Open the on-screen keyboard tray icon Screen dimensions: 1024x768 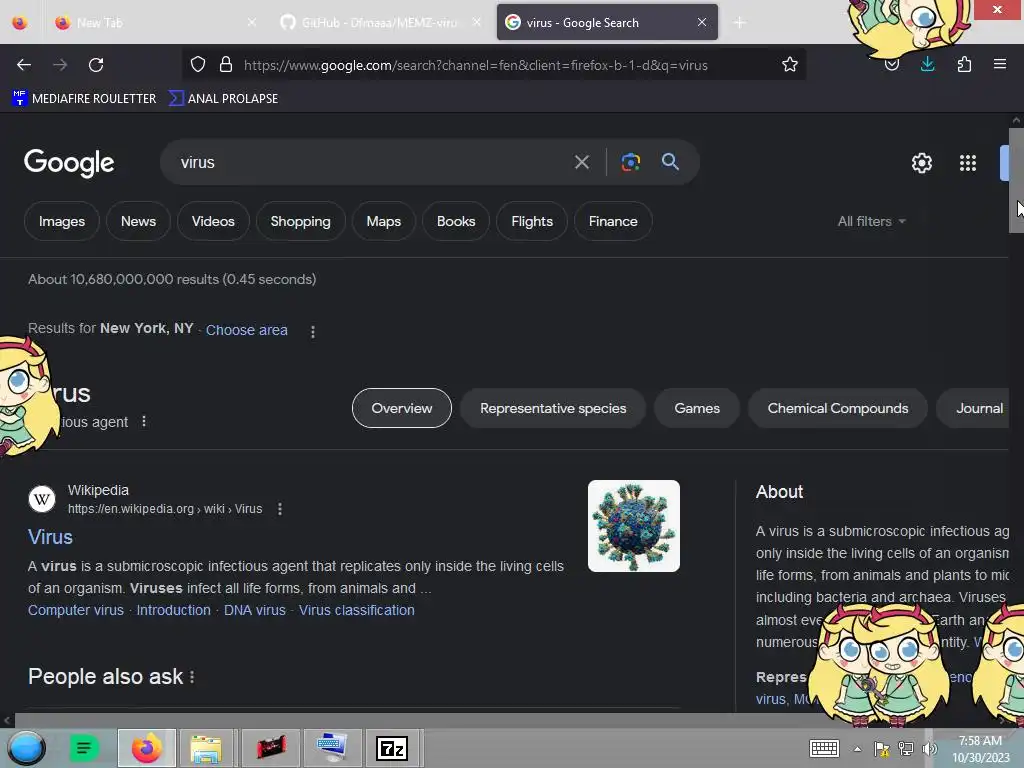(824, 748)
